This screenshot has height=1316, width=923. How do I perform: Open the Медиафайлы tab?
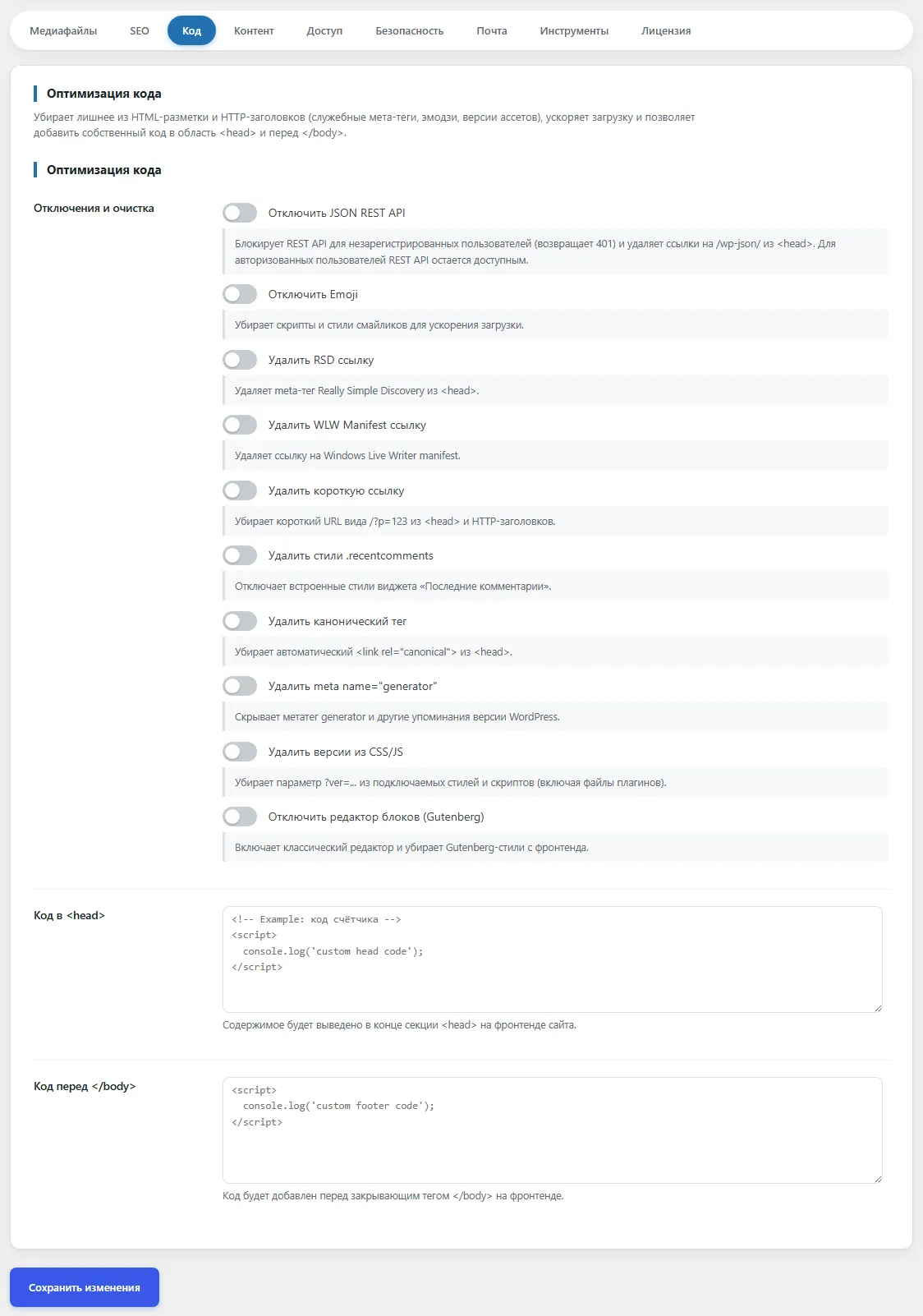point(63,31)
